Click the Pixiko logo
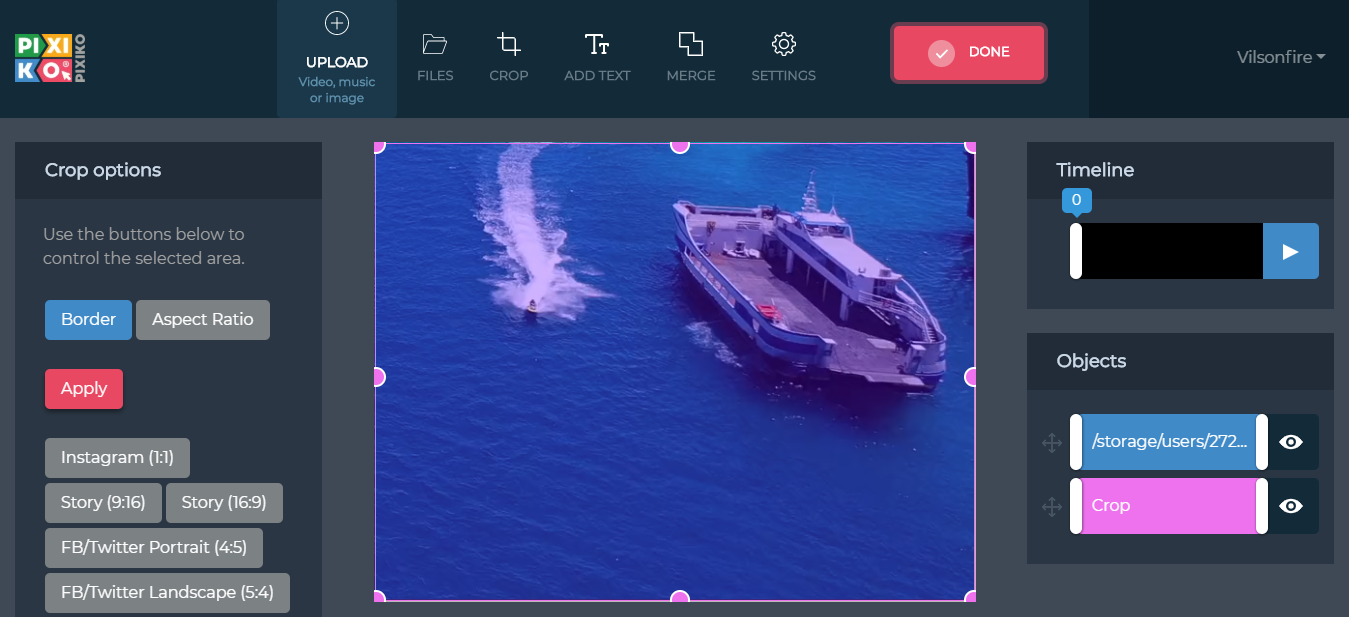This screenshot has width=1349, height=617. click(x=51, y=58)
